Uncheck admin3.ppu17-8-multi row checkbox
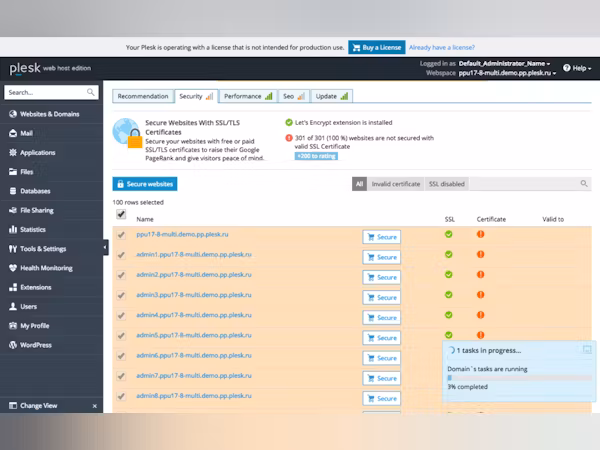 [121, 295]
